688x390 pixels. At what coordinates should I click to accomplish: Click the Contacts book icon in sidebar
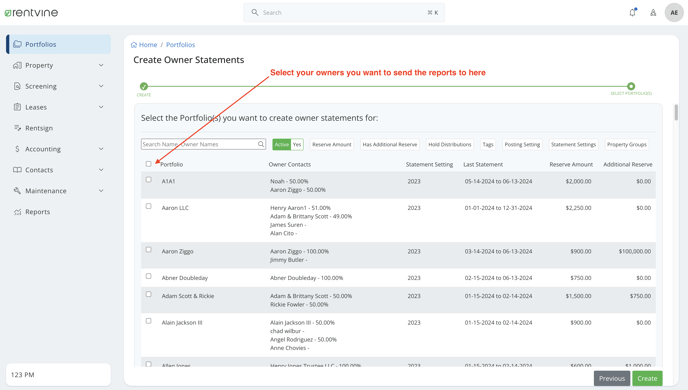pyautogui.click(x=17, y=170)
